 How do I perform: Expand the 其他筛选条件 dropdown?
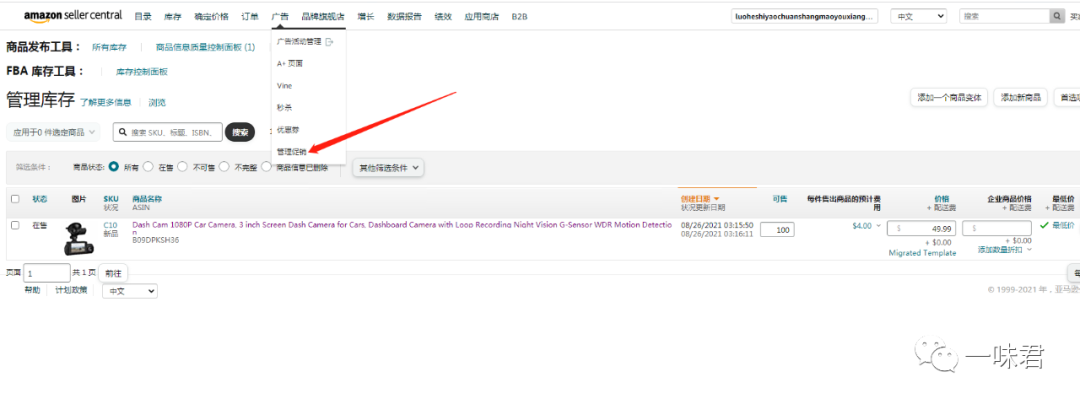[388, 167]
